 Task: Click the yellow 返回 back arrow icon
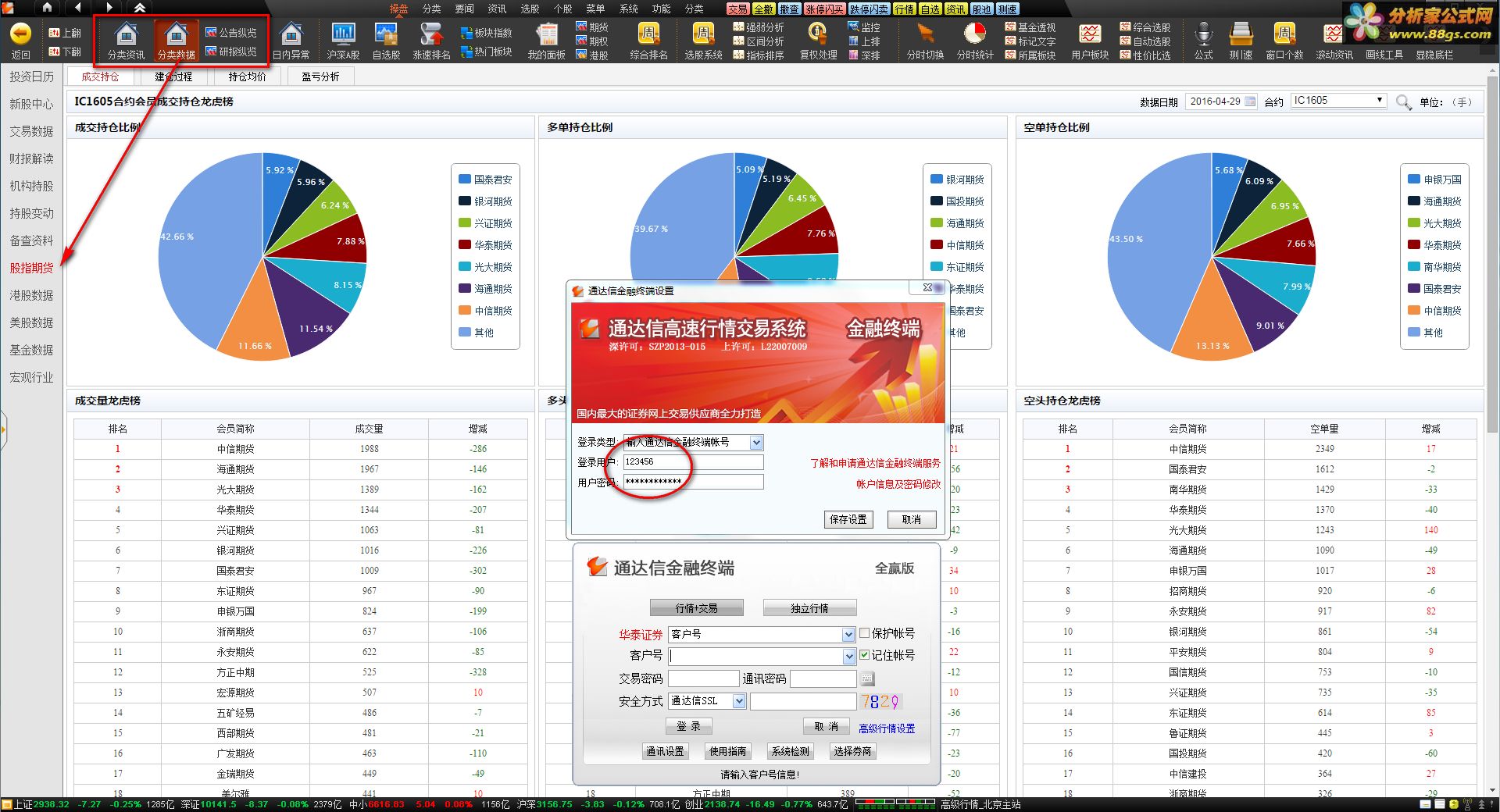[x=20, y=34]
